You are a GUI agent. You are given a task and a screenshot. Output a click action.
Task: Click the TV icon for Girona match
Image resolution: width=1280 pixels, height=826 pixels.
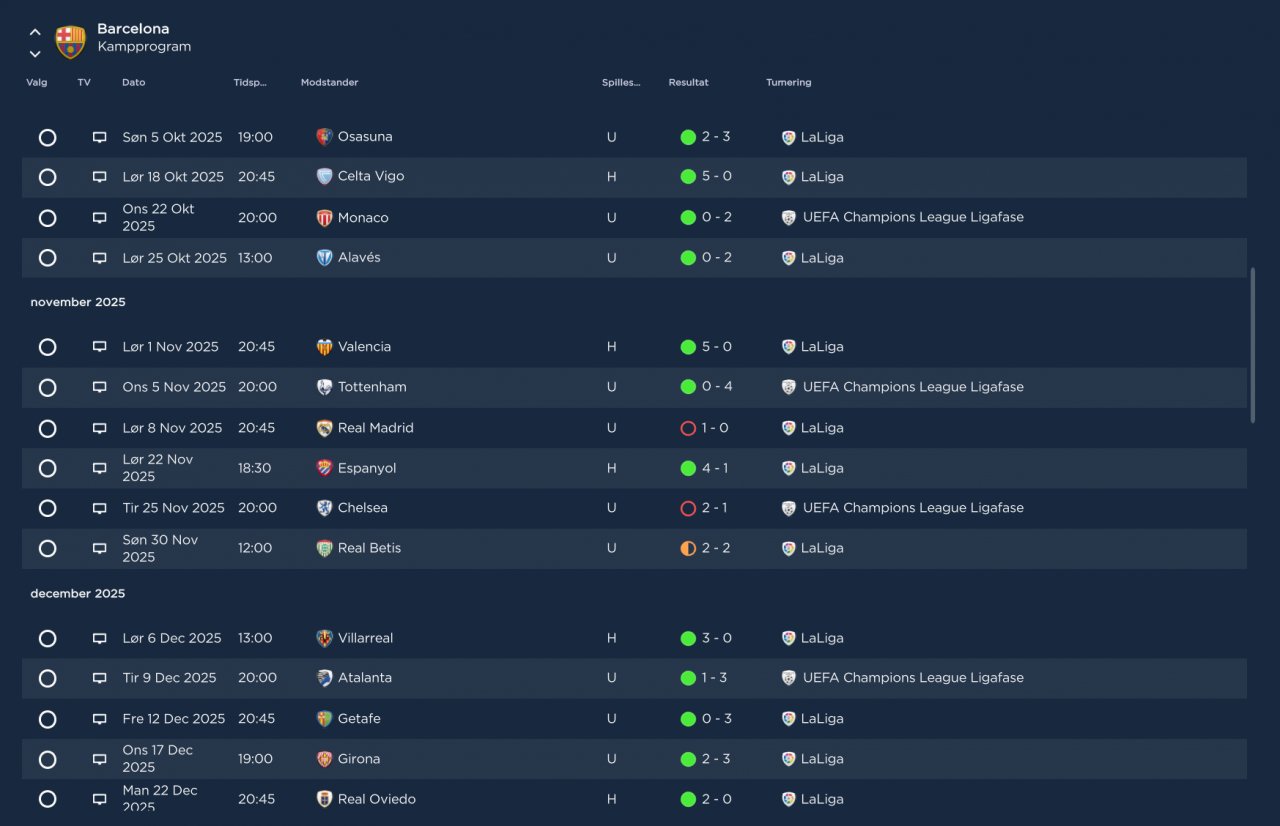(x=99, y=759)
